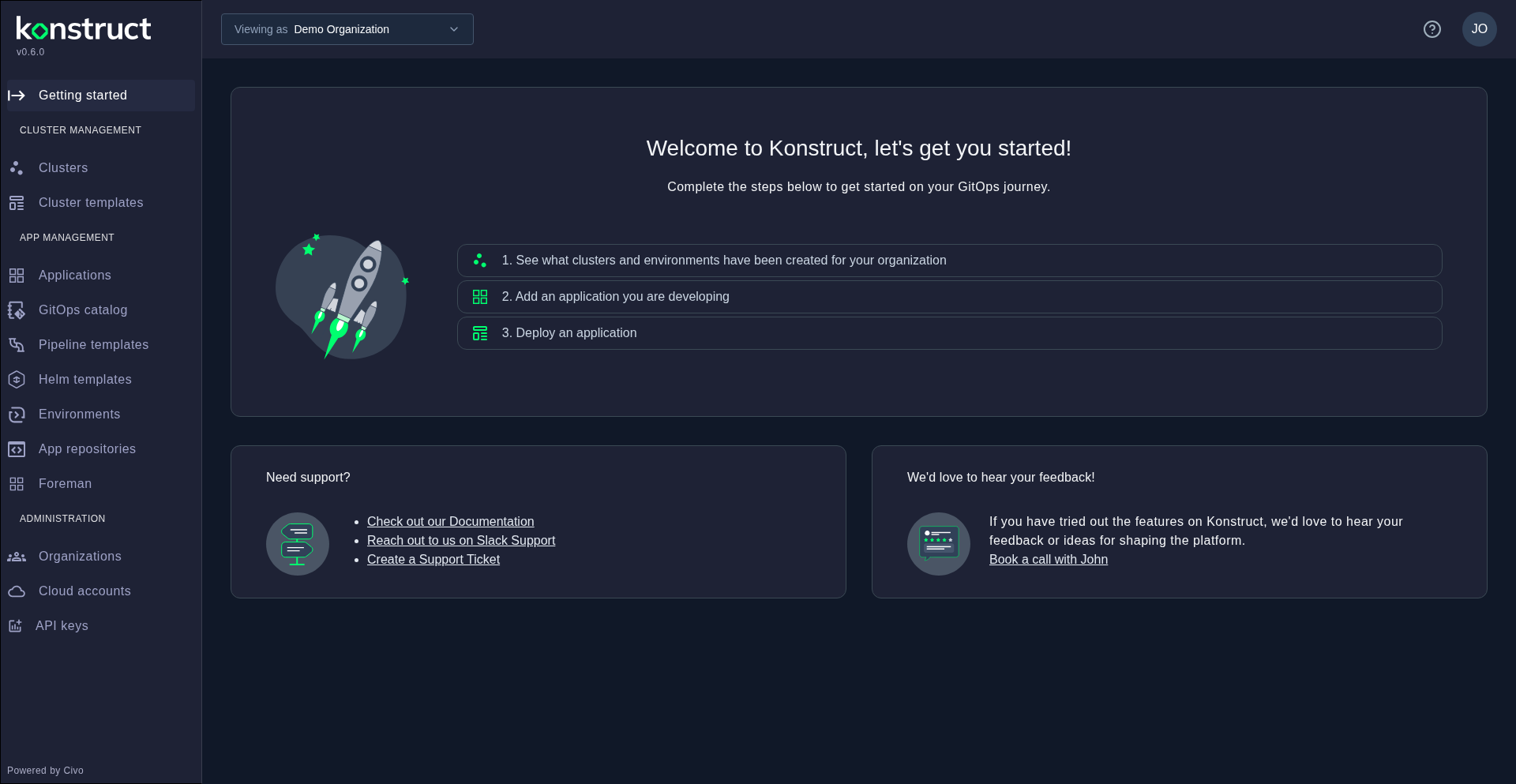Click the feedback review illustration icon
Viewport: 1516px width, 784px height.
click(x=939, y=544)
